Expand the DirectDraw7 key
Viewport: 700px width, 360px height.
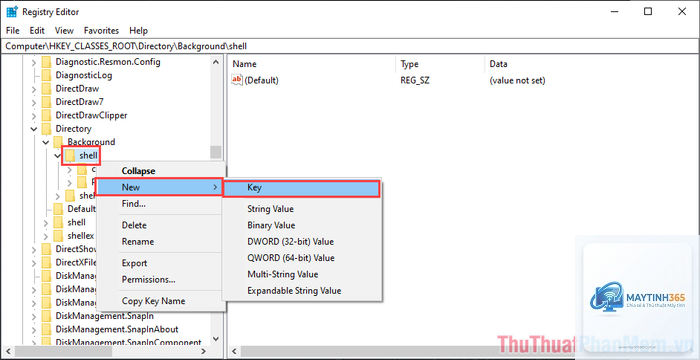coord(34,102)
